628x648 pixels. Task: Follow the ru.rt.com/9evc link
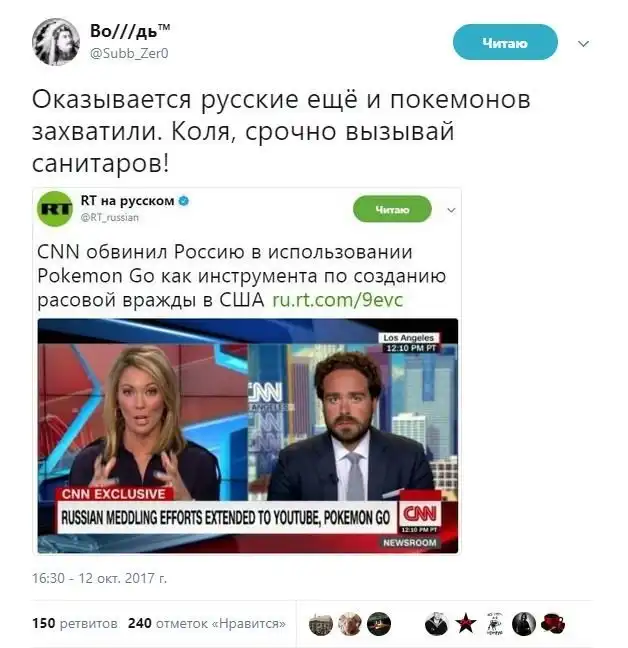[338, 300]
